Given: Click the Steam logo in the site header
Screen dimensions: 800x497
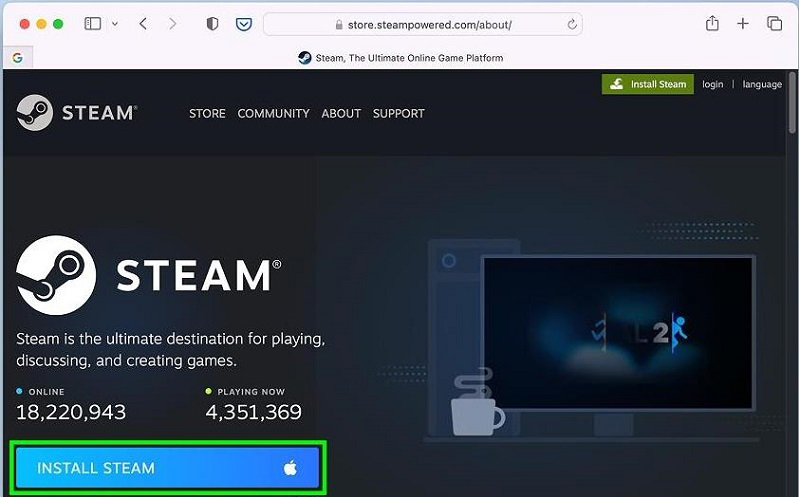Looking at the screenshot, I should (x=77, y=113).
